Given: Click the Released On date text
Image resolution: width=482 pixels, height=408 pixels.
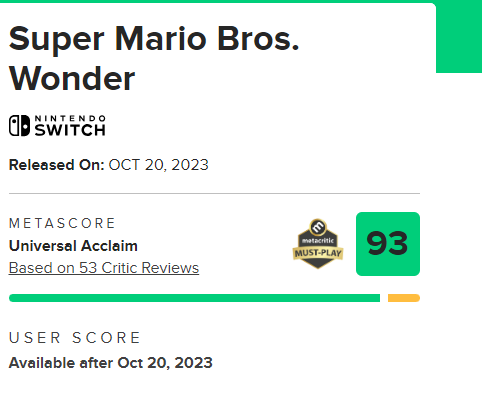Looking at the screenshot, I should point(109,165).
